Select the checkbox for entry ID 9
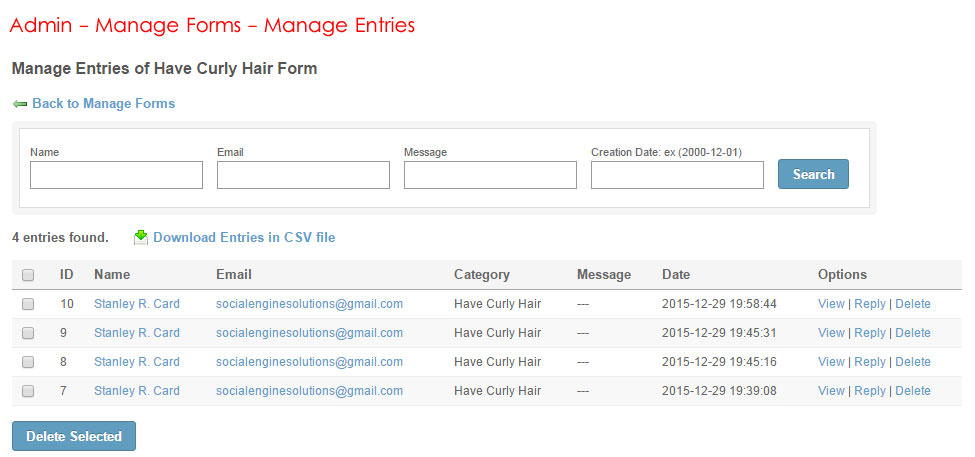The image size is (975, 457). (28, 333)
